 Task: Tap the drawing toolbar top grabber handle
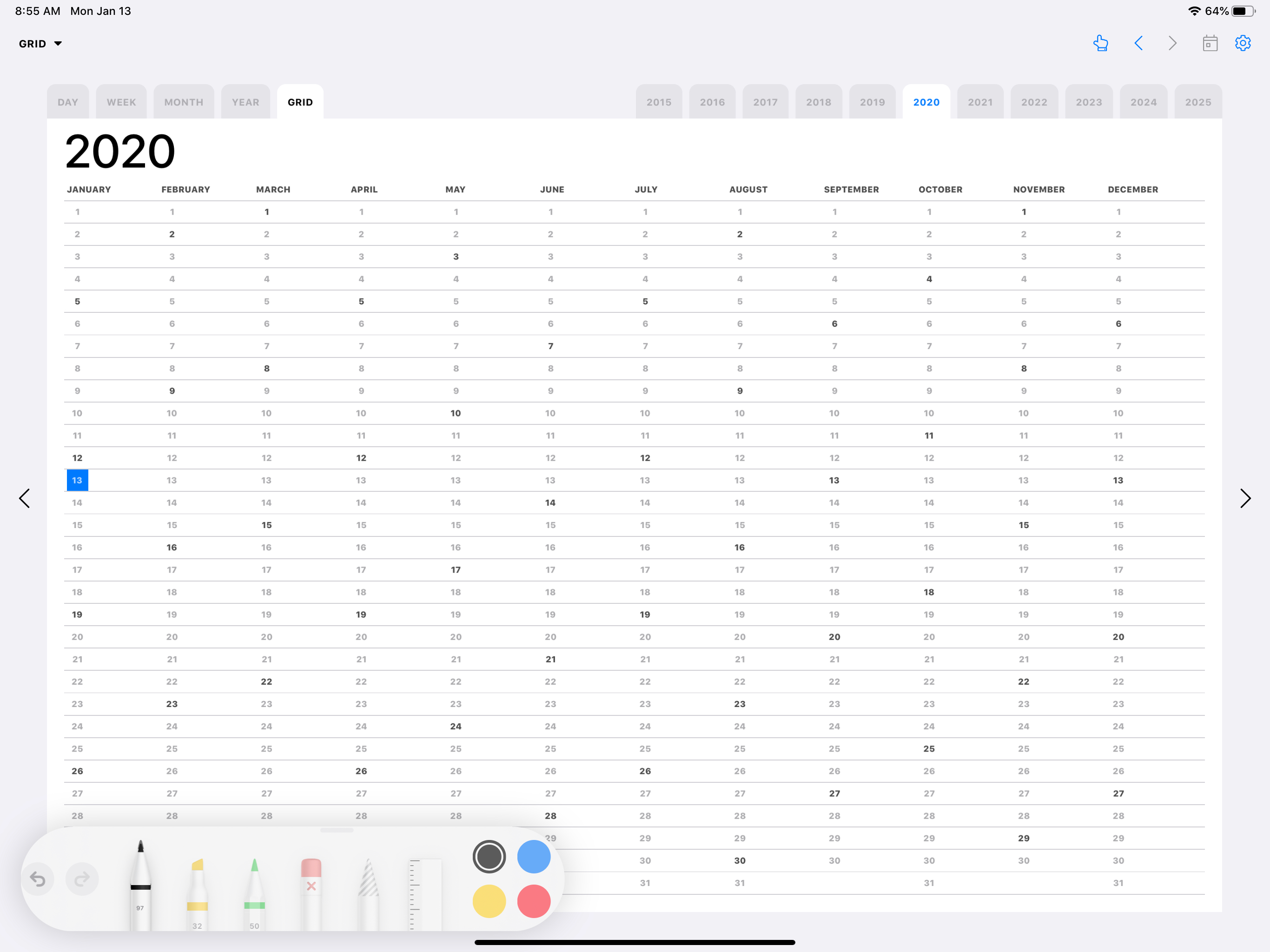tap(337, 830)
